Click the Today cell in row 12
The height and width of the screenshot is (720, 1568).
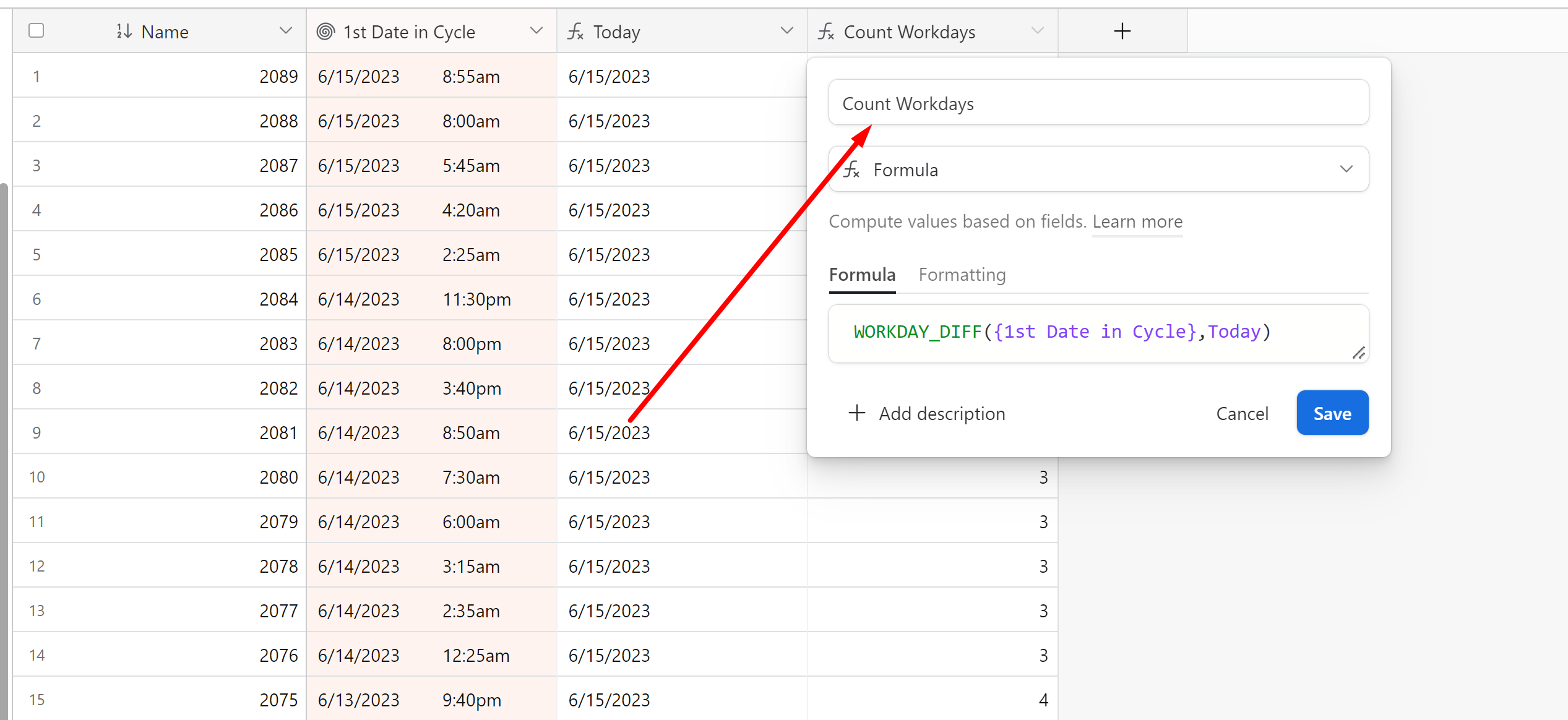pos(682,566)
